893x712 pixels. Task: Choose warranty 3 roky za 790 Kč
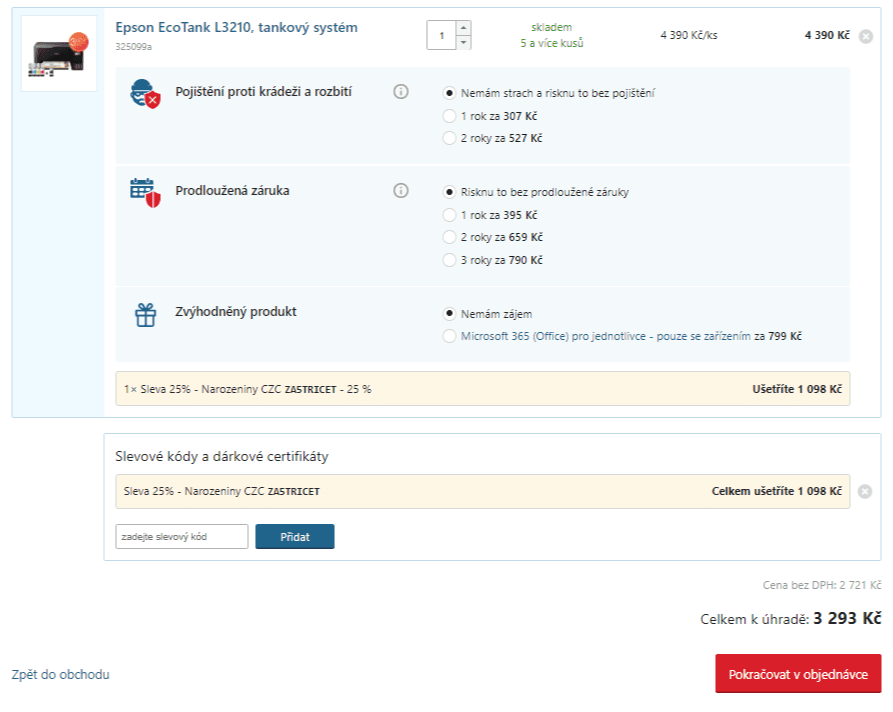pos(449,260)
